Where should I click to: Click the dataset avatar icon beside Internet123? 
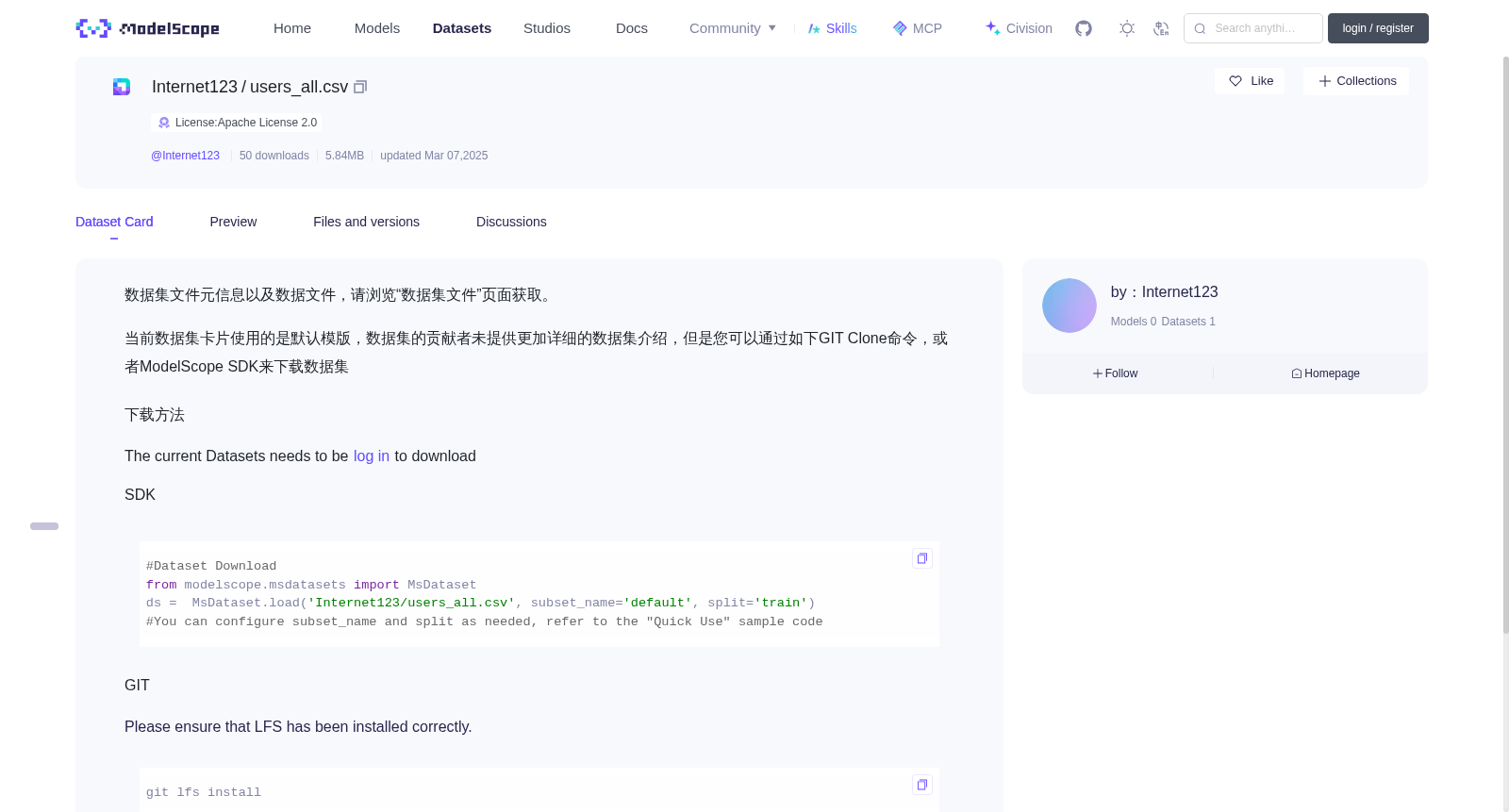(122, 87)
